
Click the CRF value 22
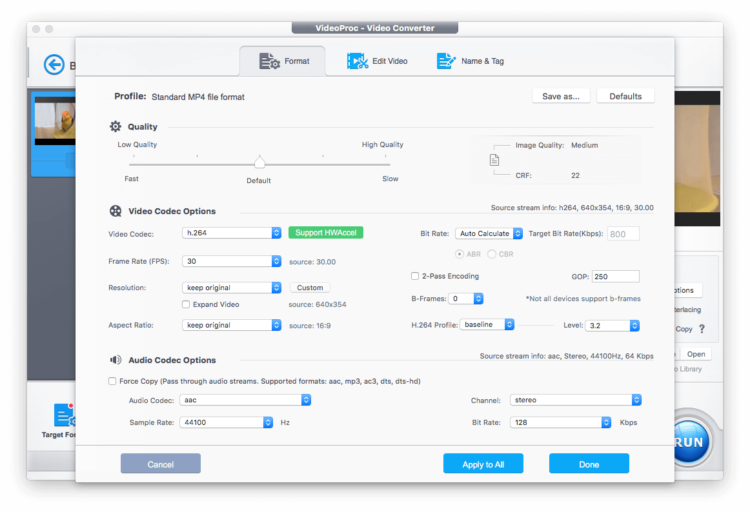(575, 176)
